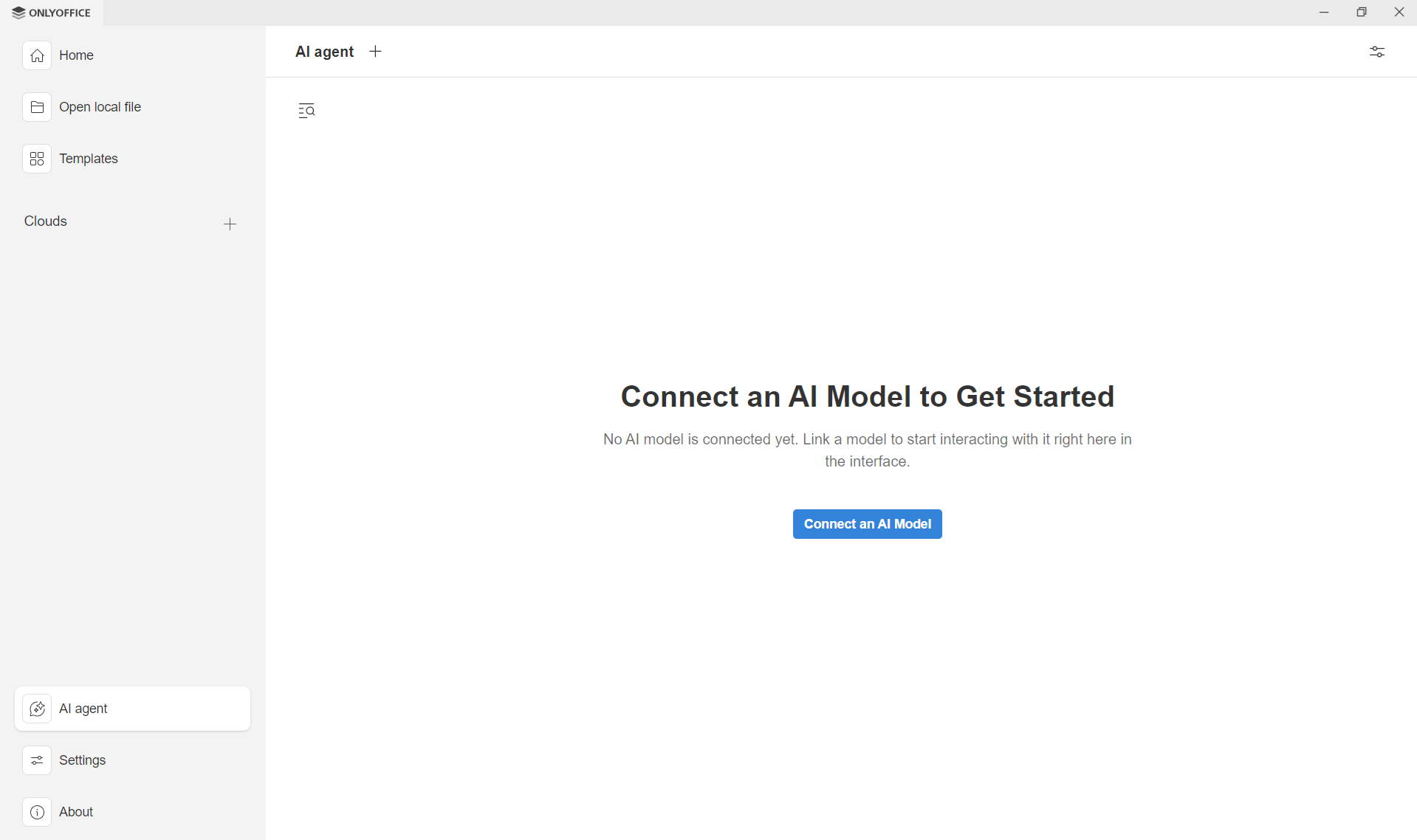Click the search chat history icon

(x=306, y=110)
